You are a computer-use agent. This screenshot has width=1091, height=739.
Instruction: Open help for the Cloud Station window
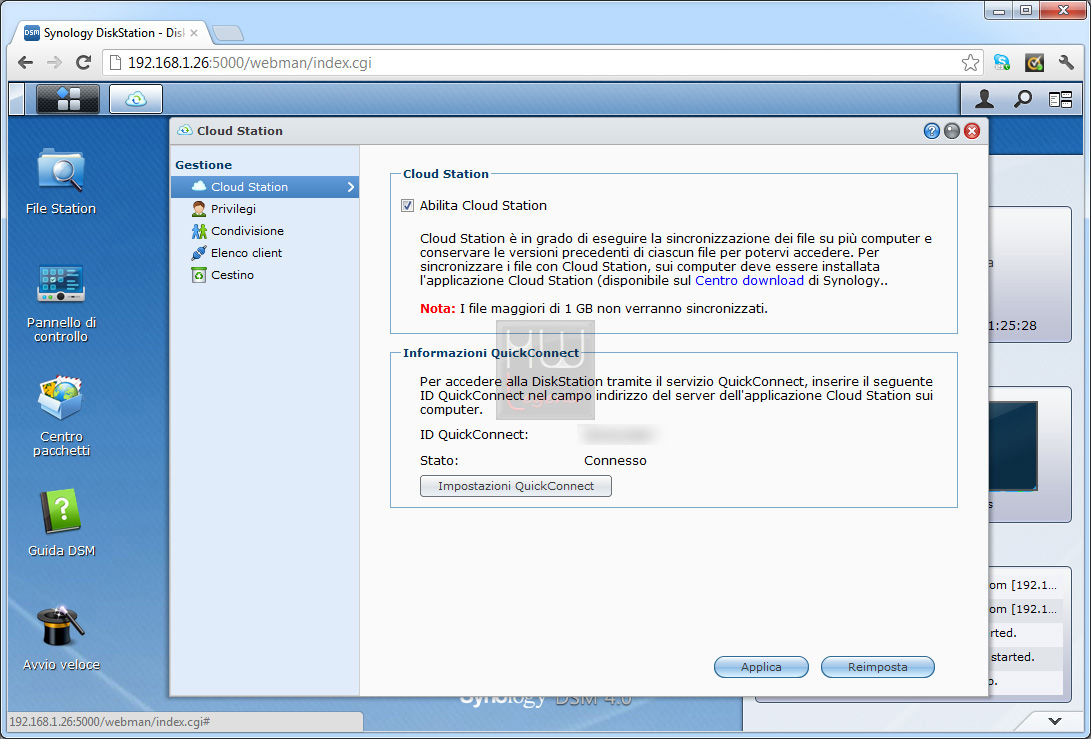click(x=932, y=131)
